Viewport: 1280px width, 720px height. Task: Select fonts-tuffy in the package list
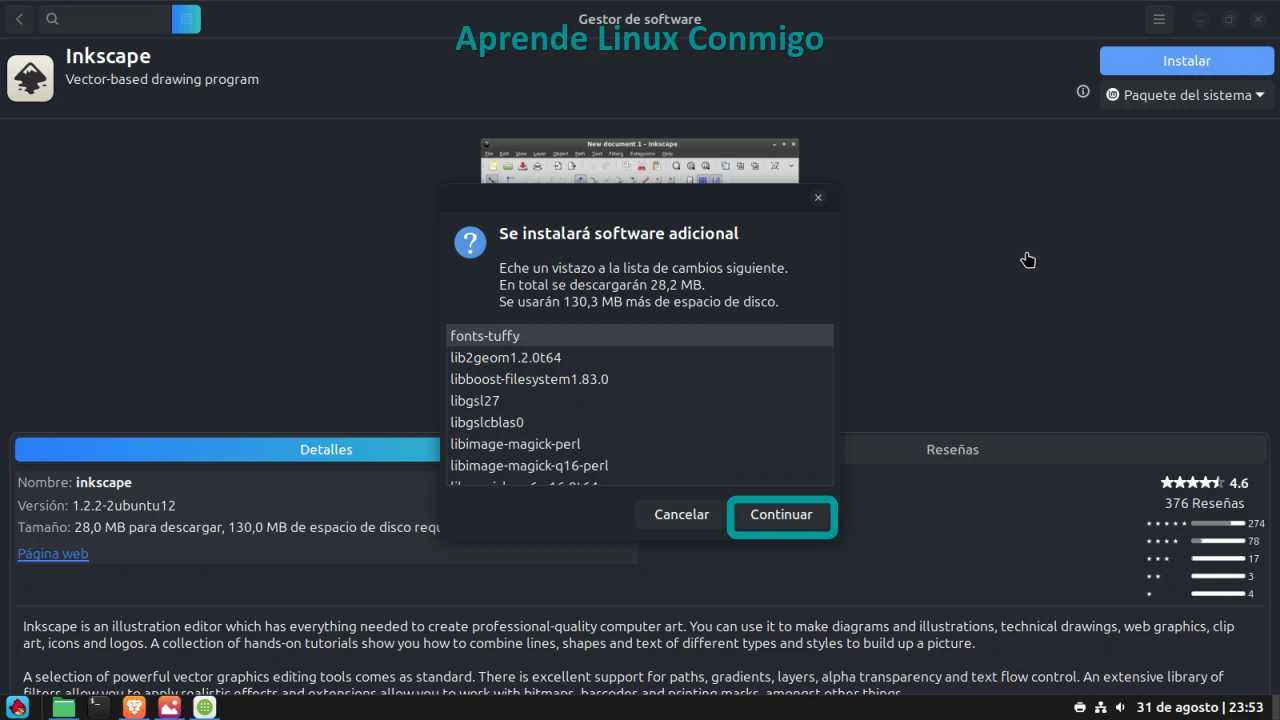click(639, 336)
